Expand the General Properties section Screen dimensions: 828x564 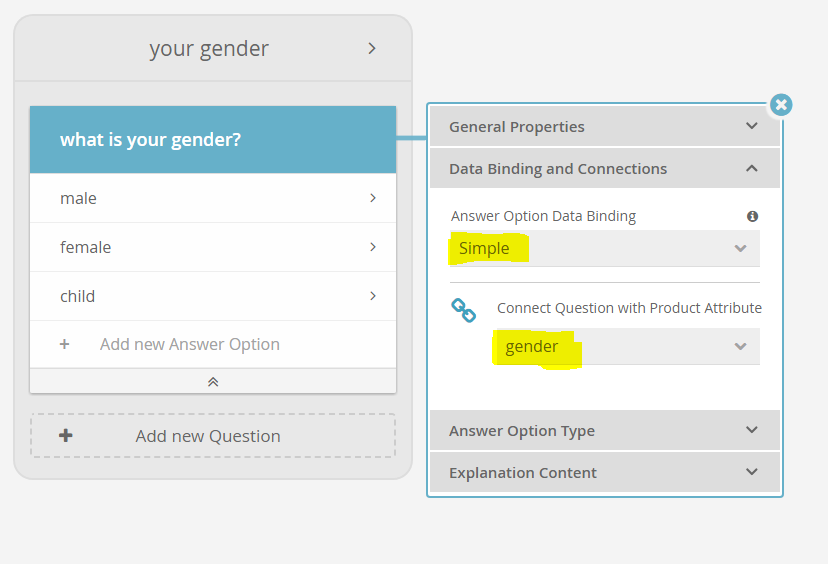(x=605, y=126)
